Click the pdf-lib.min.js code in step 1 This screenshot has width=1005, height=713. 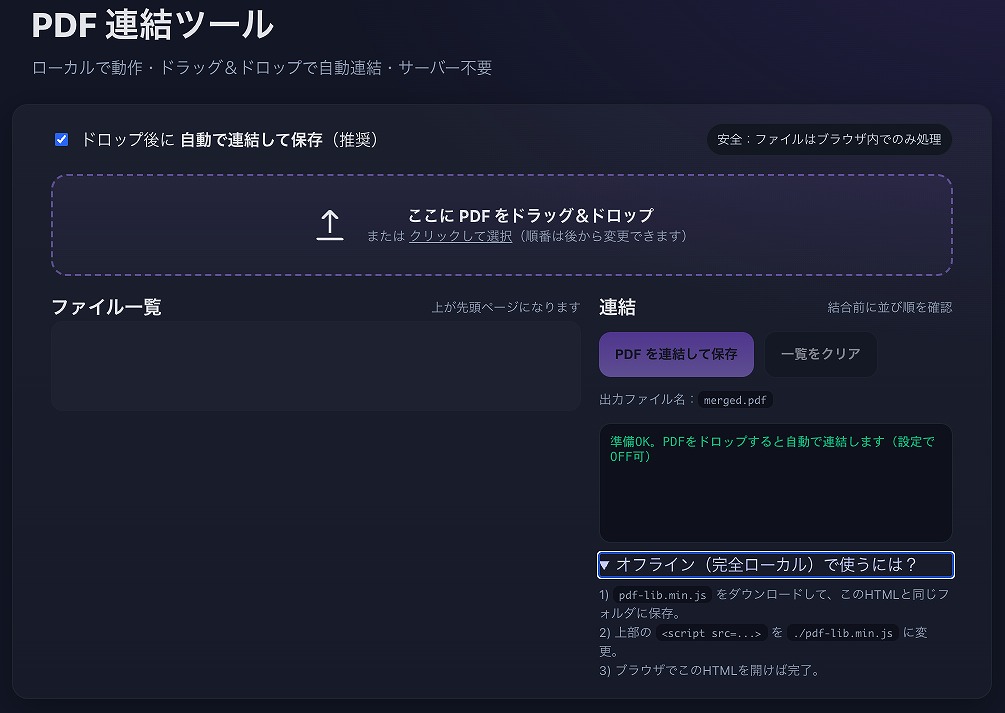coord(662,595)
